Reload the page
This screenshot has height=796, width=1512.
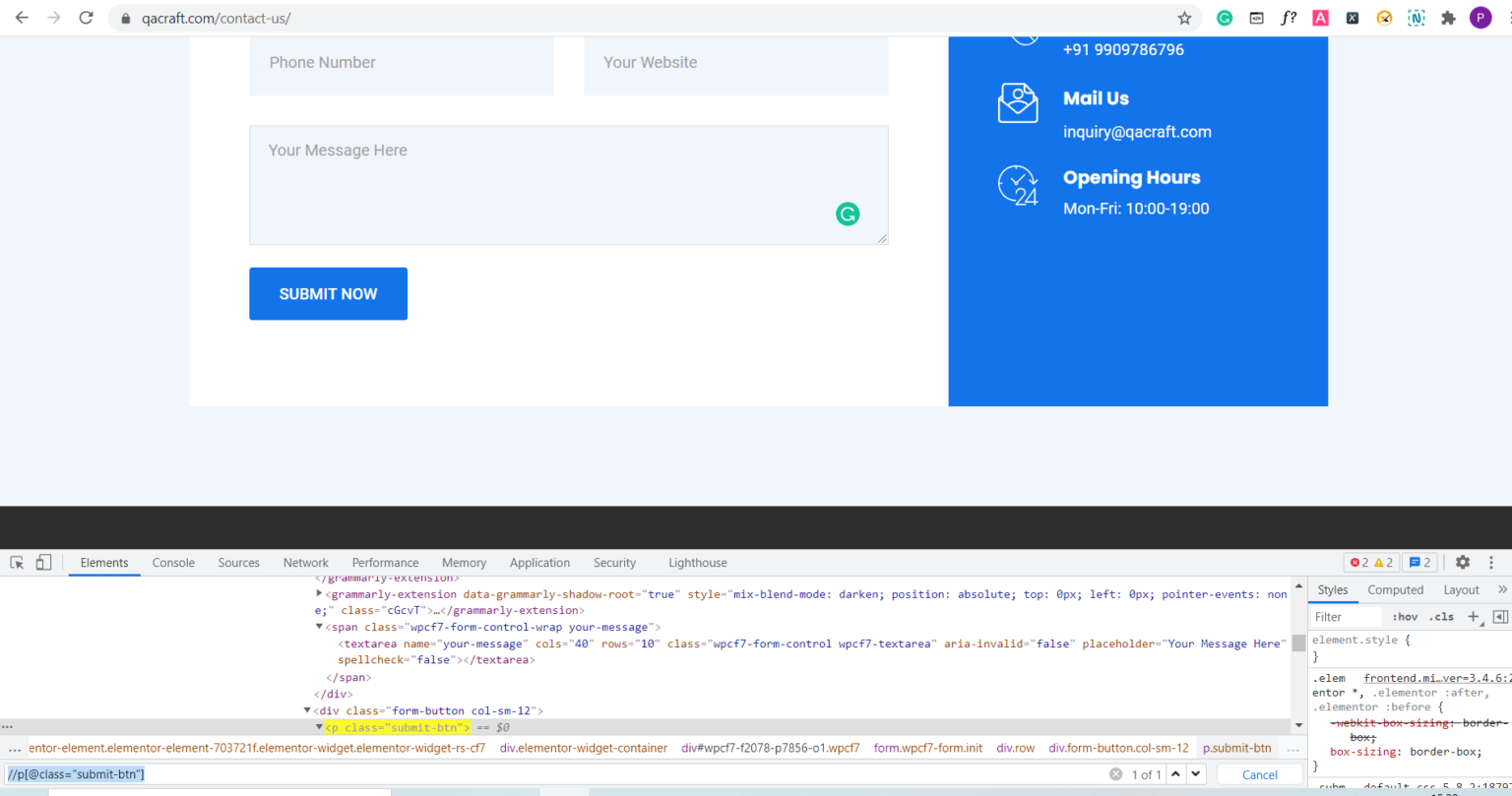click(87, 18)
